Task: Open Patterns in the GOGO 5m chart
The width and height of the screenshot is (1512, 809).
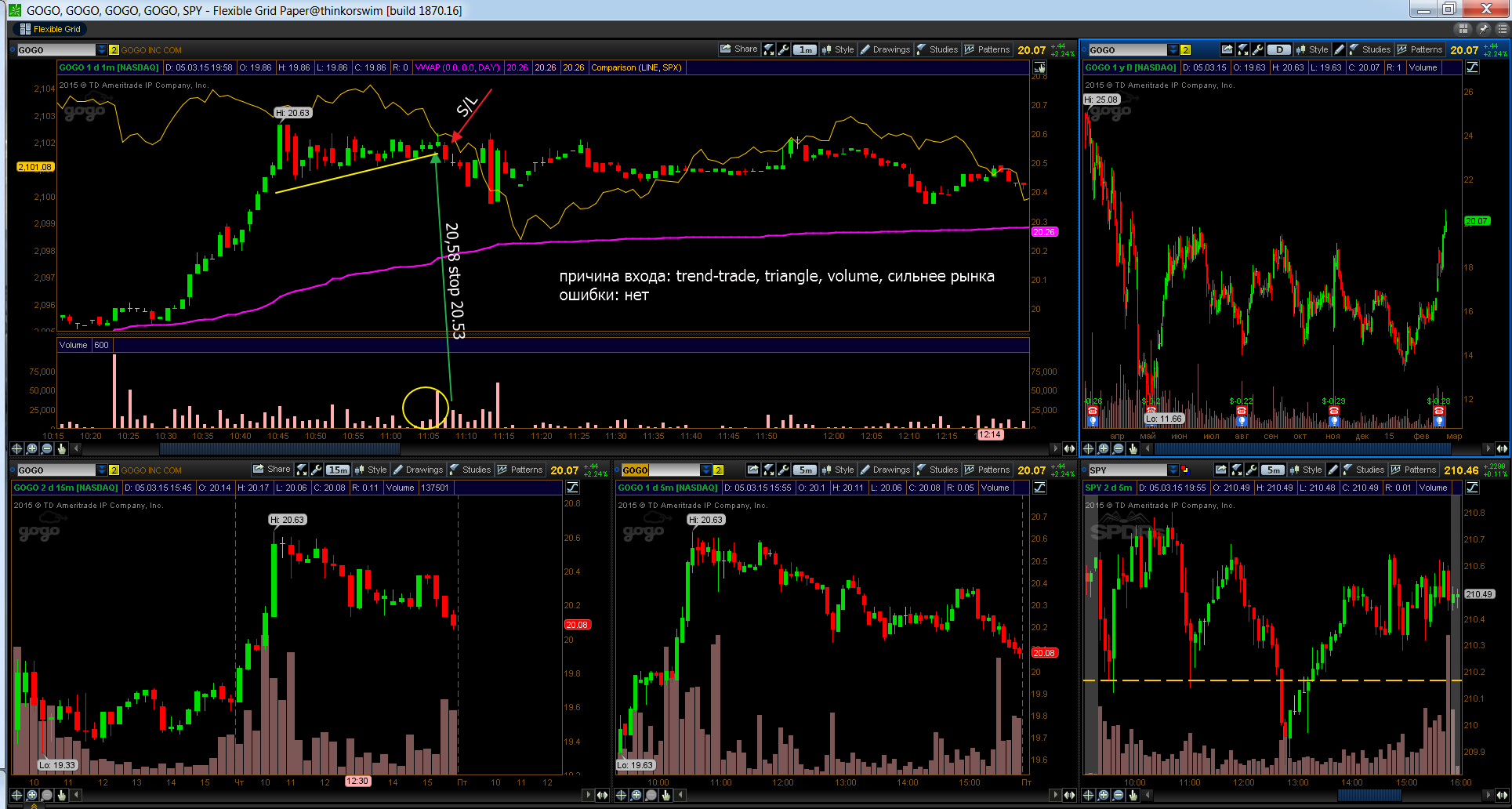Action: pos(987,470)
